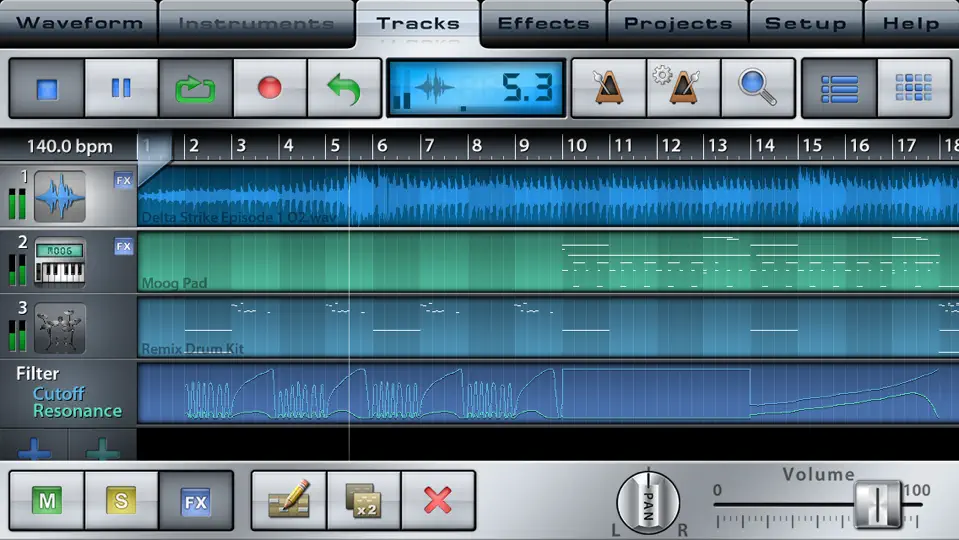959x540 pixels.
Task: Select the Tracks tab
Action: (418, 23)
